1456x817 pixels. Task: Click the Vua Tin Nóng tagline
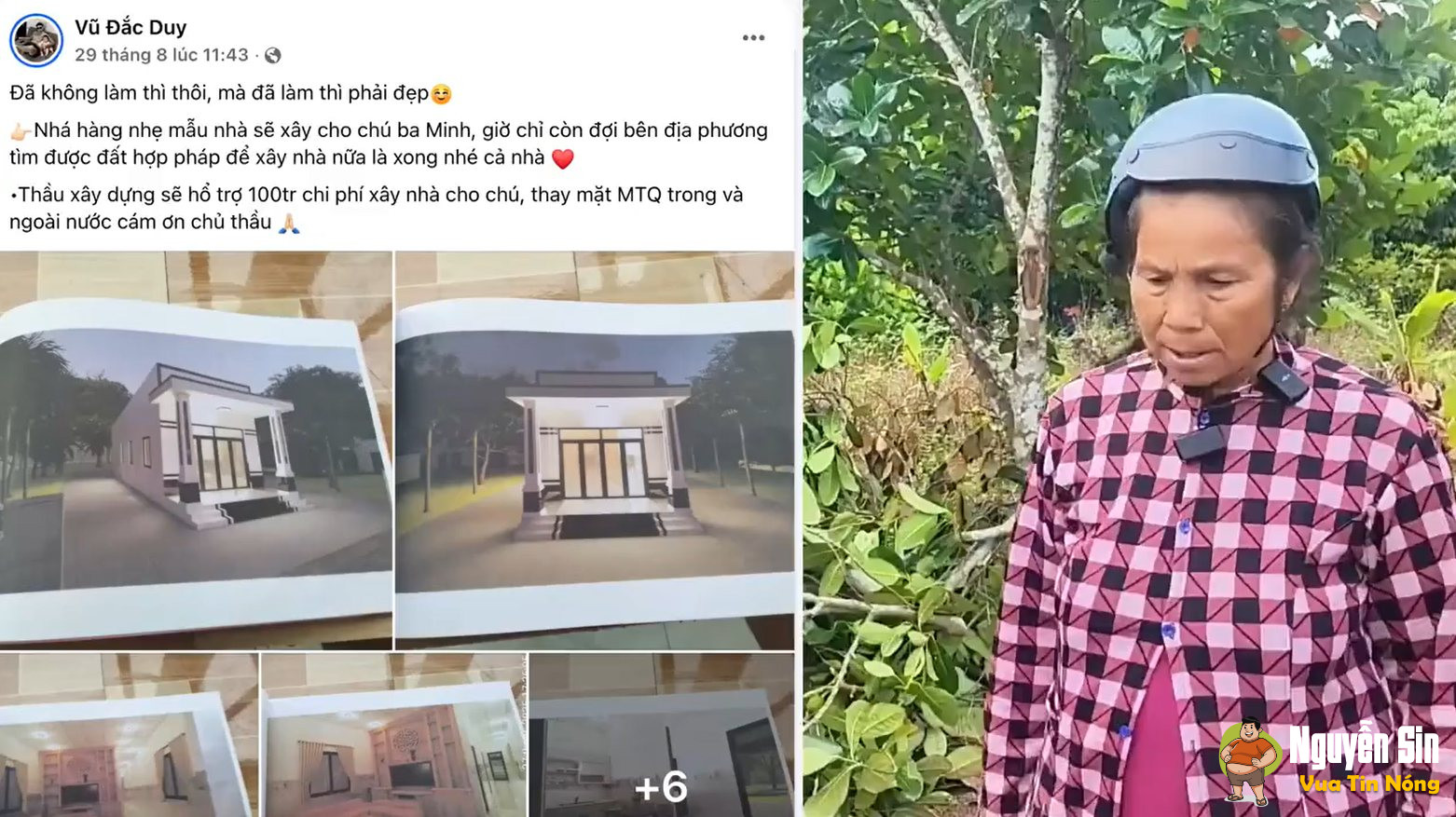1369,784
